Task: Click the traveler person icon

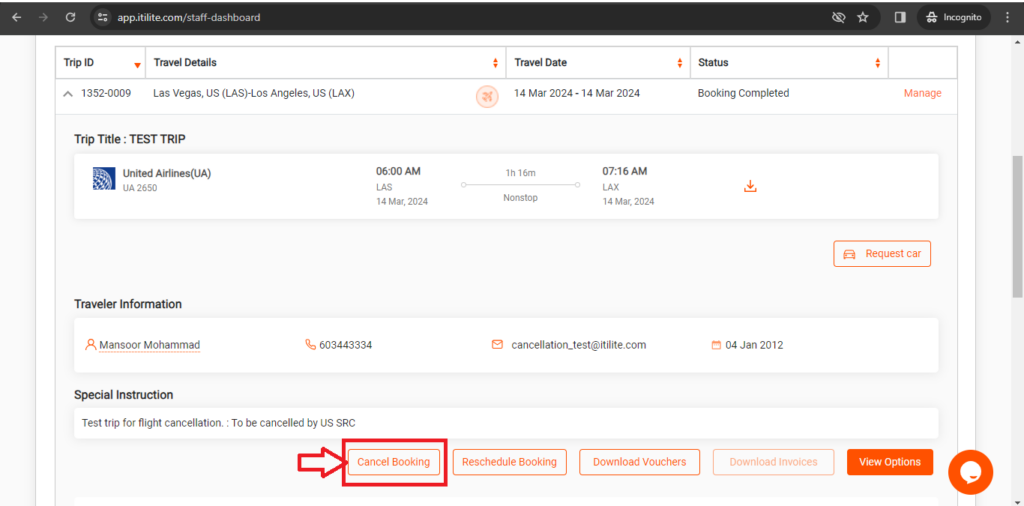Action: click(91, 344)
